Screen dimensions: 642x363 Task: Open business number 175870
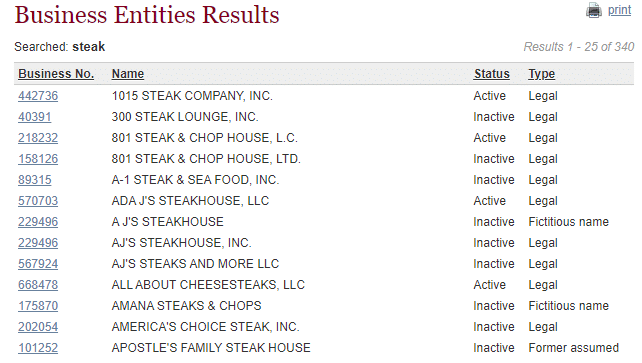[x=38, y=306]
